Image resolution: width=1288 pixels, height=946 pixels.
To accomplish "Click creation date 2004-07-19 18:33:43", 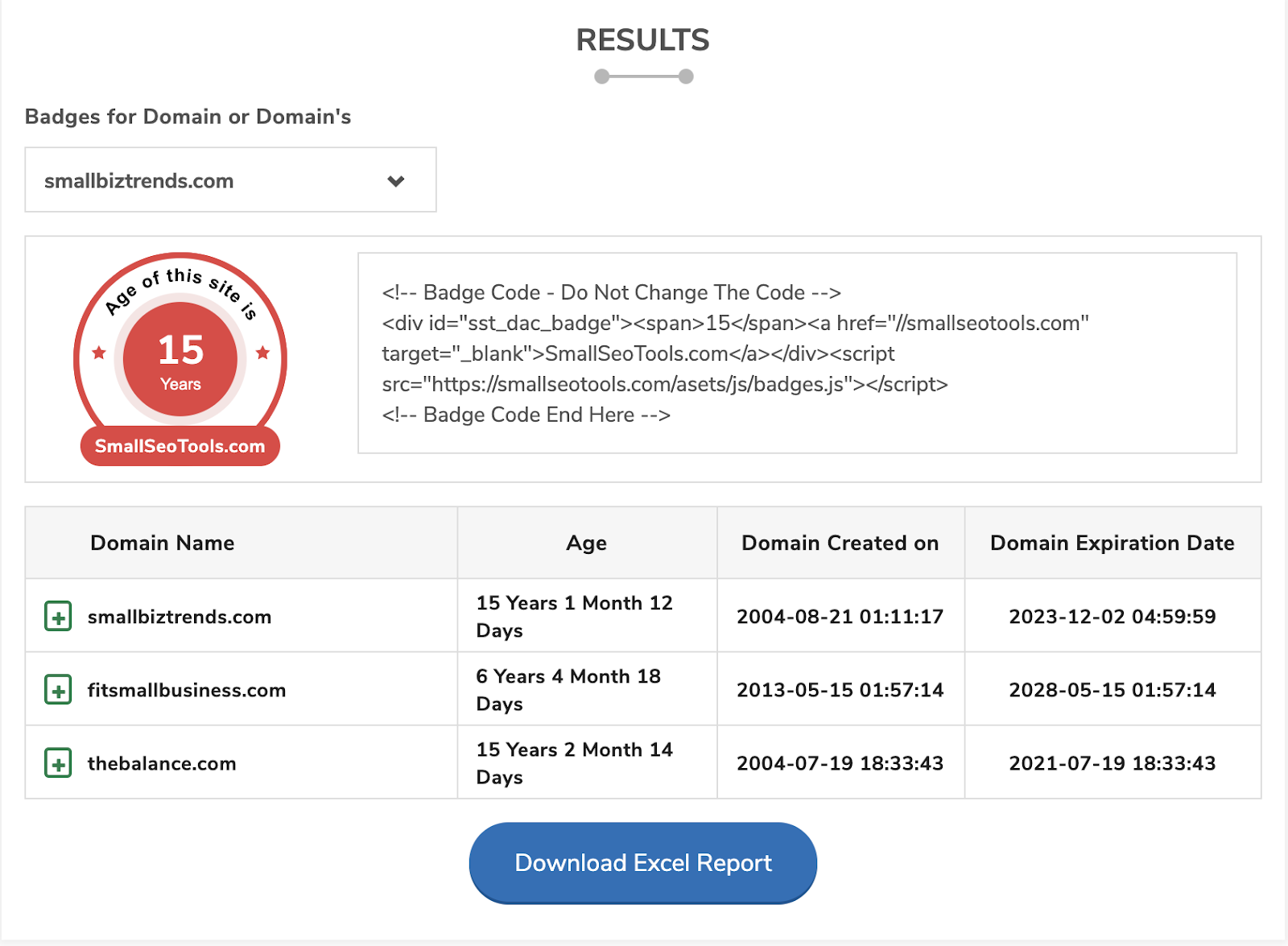I will coord(840,763).
